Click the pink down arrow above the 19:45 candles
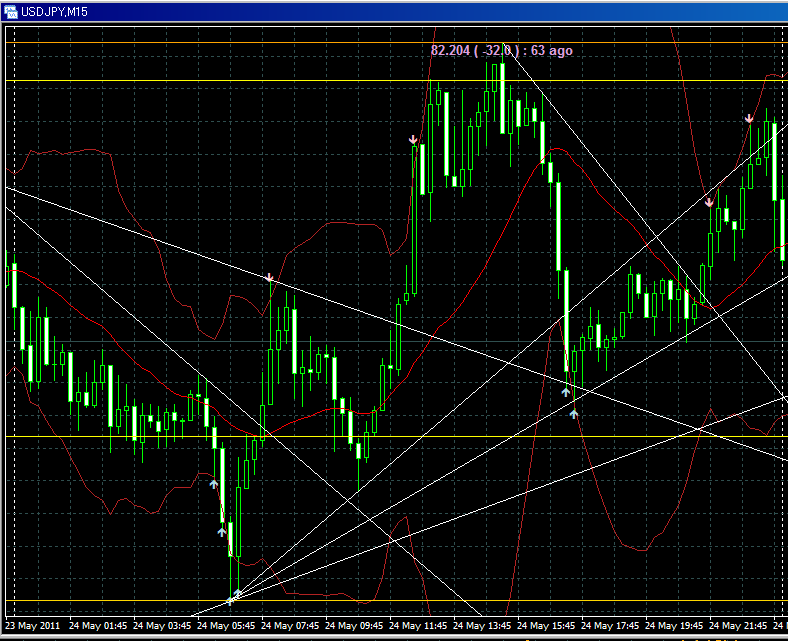Screen dimensions: 788x641 (x=709, y=203)
